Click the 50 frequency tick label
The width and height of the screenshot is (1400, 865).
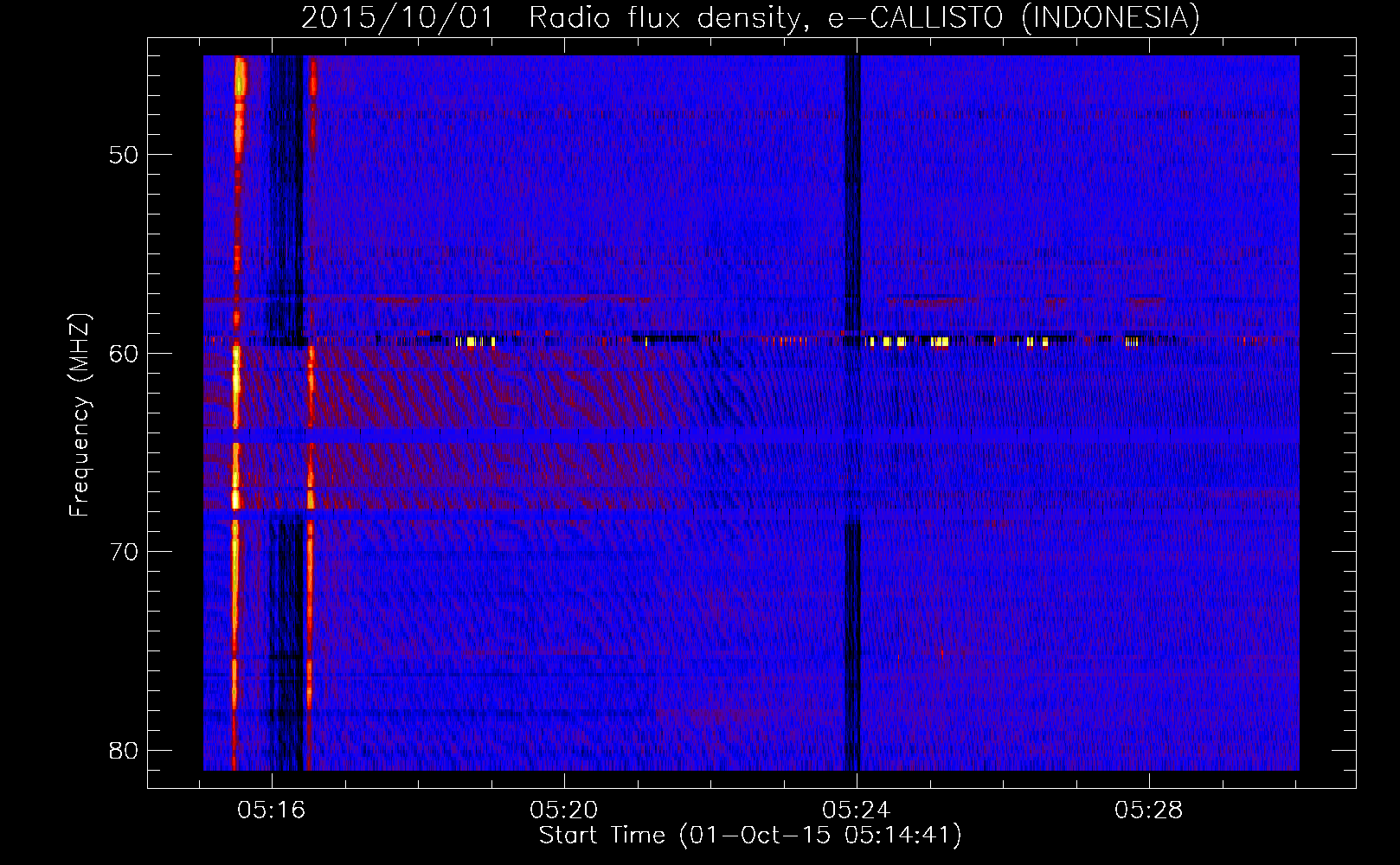(x=124, y=155)
